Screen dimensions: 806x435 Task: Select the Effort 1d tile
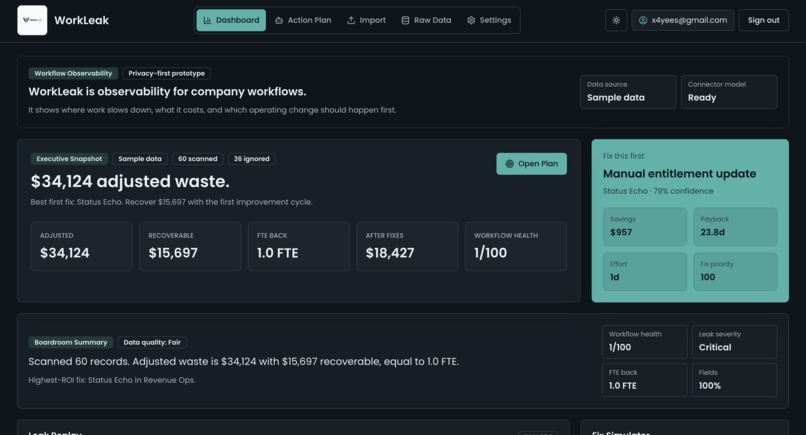645,271
